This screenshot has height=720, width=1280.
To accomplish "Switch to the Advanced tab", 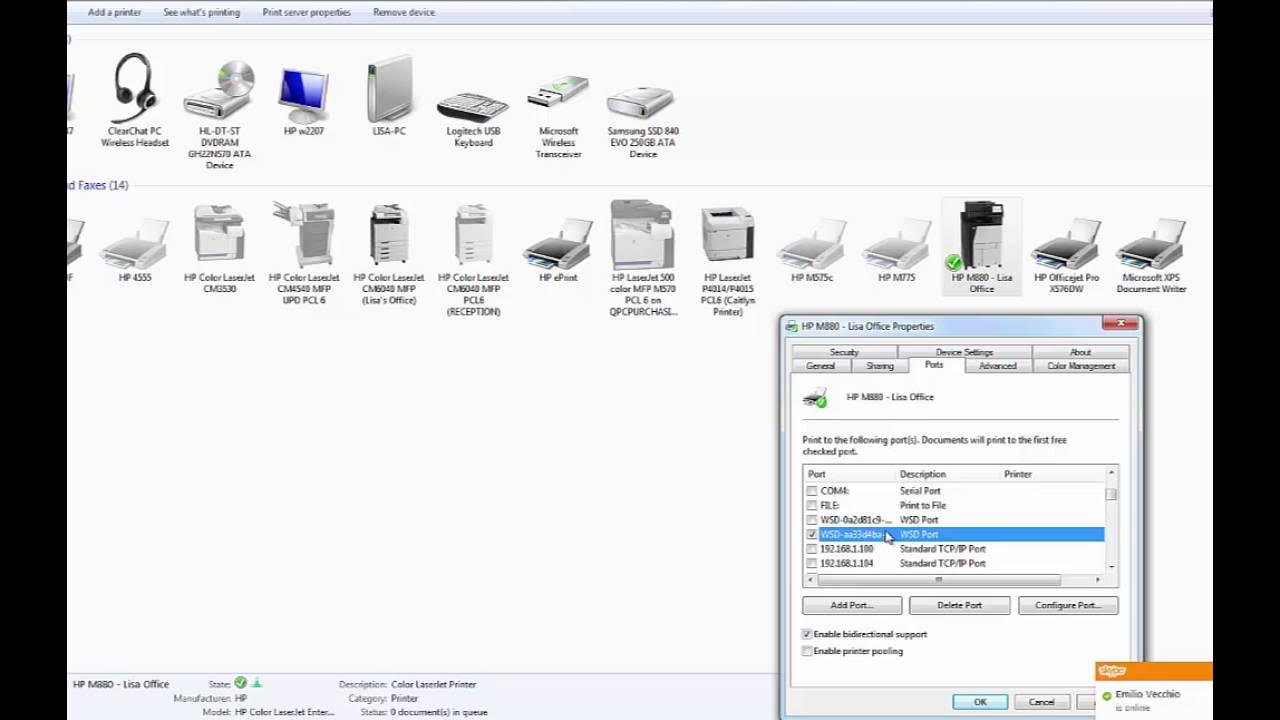I will tap(997, 366).
